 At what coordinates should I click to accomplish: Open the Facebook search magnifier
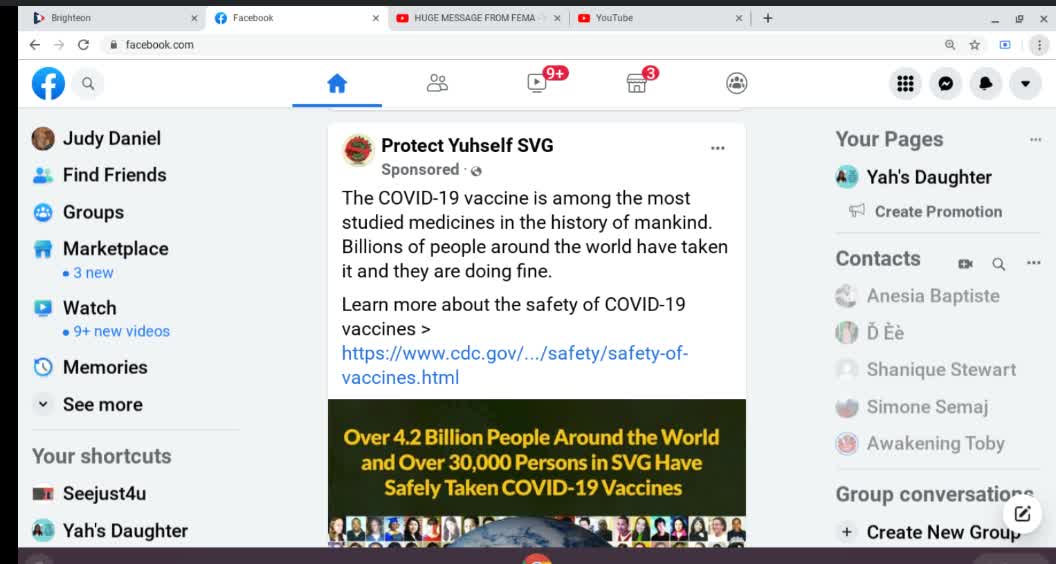point(88,84)
